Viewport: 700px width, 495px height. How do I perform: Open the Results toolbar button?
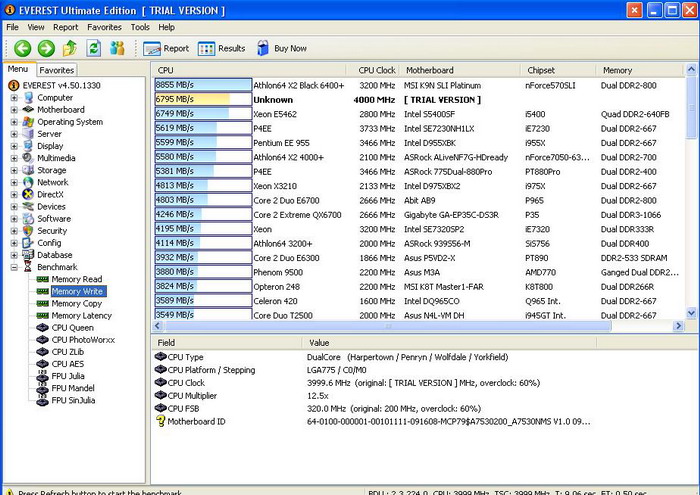click(221, 48)
